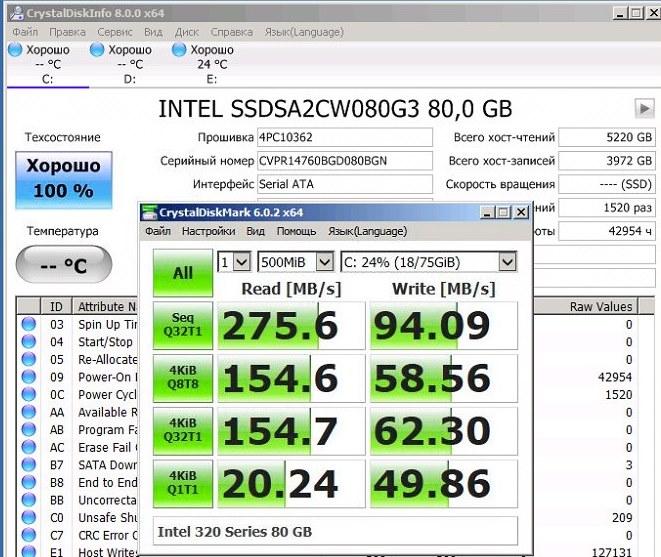The width and height of the screenshot is (661, 557).
Task: Click total host reads value 5220 GB
Action: pos(607,137)
